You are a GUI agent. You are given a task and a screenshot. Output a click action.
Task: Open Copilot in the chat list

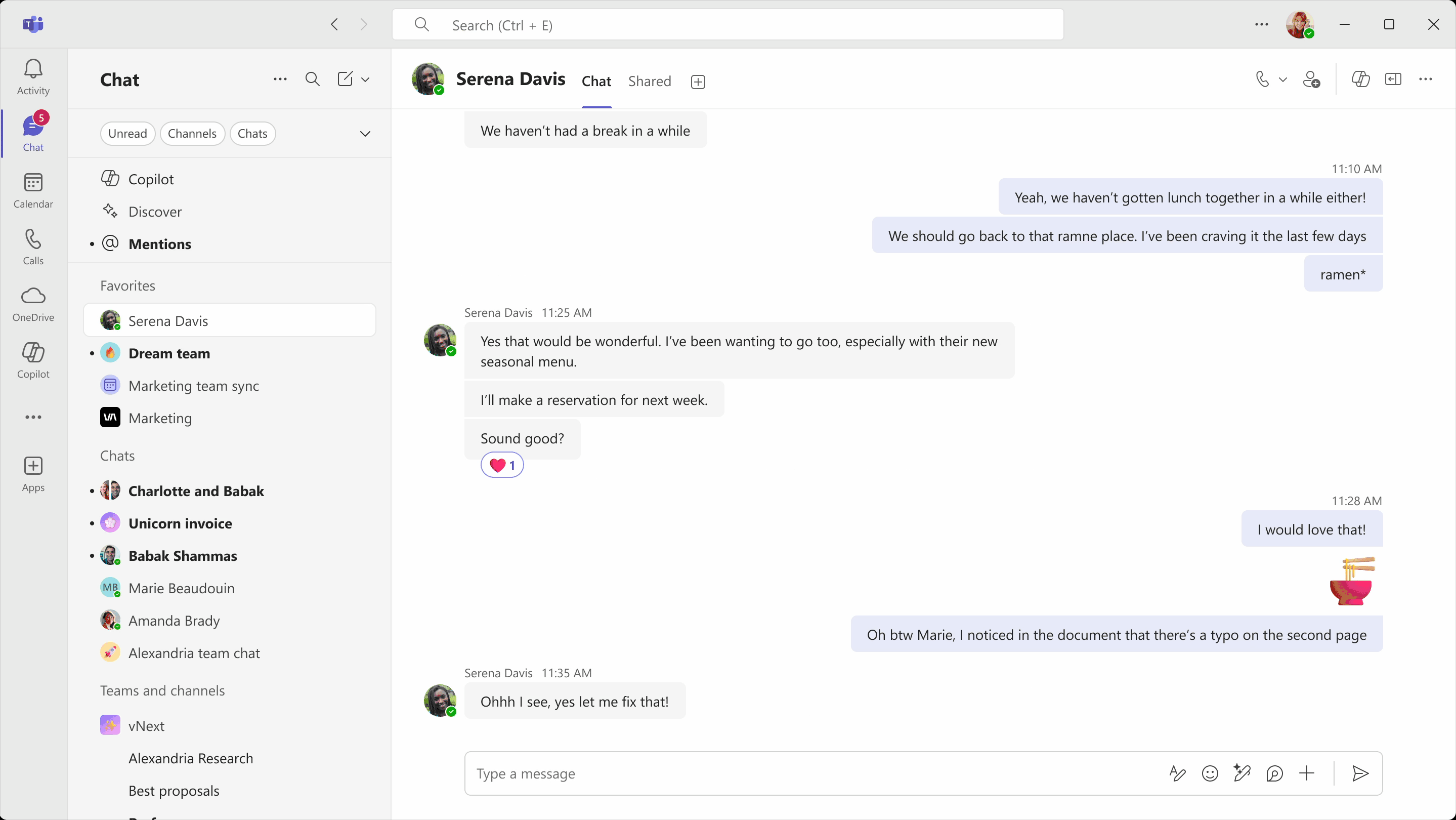click(230, 179)
